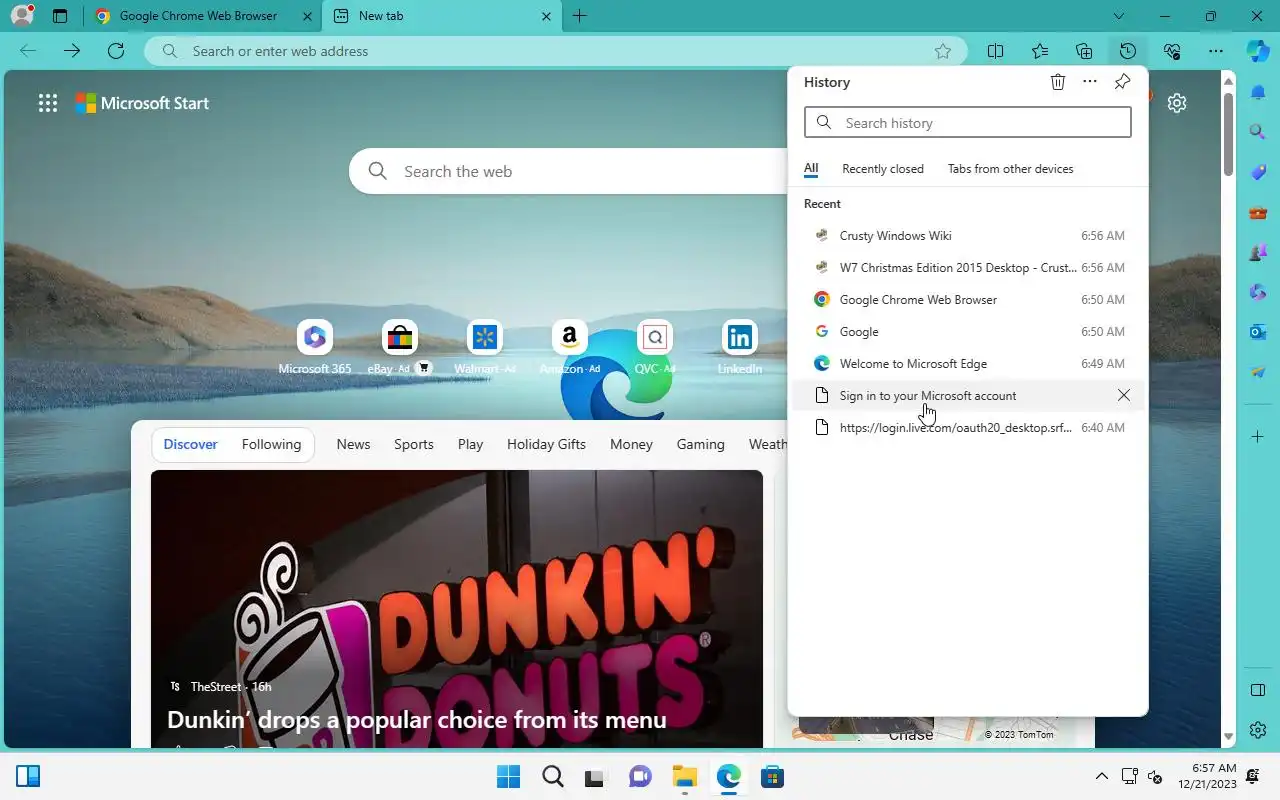This screenshot has height=800, width=1280.
Task: Clear browsing data trash icon in History
Action: pyautogui.click(x=1058, y=82)
